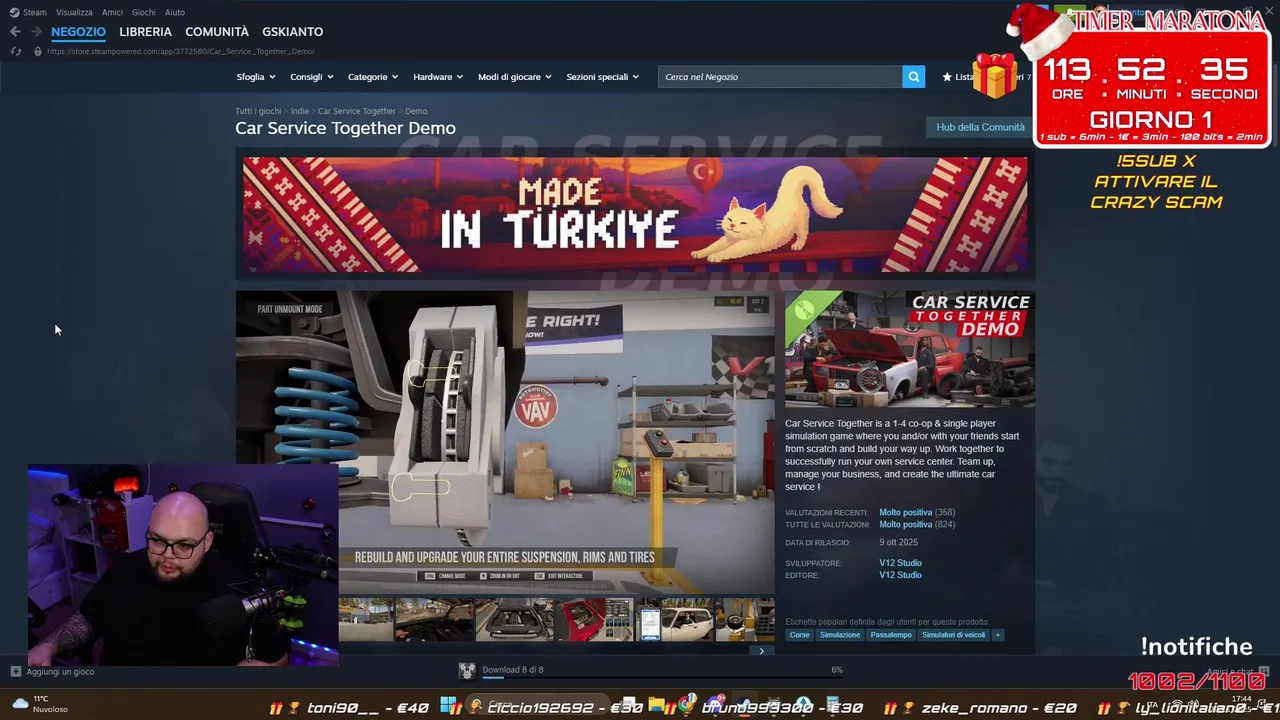Select the white car with tablet thumbnail
The image size is (1280, 720).
(x=675, y=620)
